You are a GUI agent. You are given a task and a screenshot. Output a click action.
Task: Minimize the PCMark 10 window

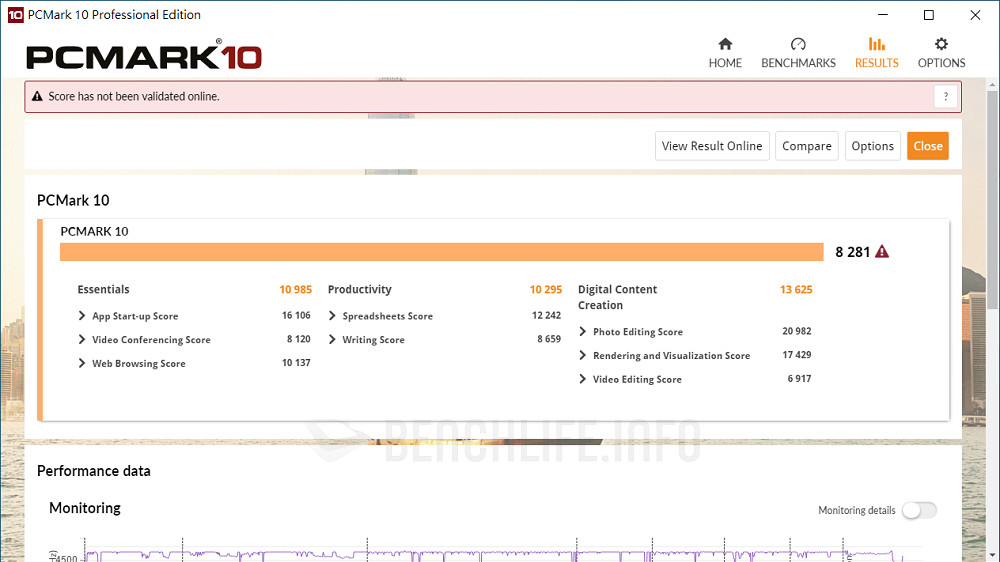[883, 15]
